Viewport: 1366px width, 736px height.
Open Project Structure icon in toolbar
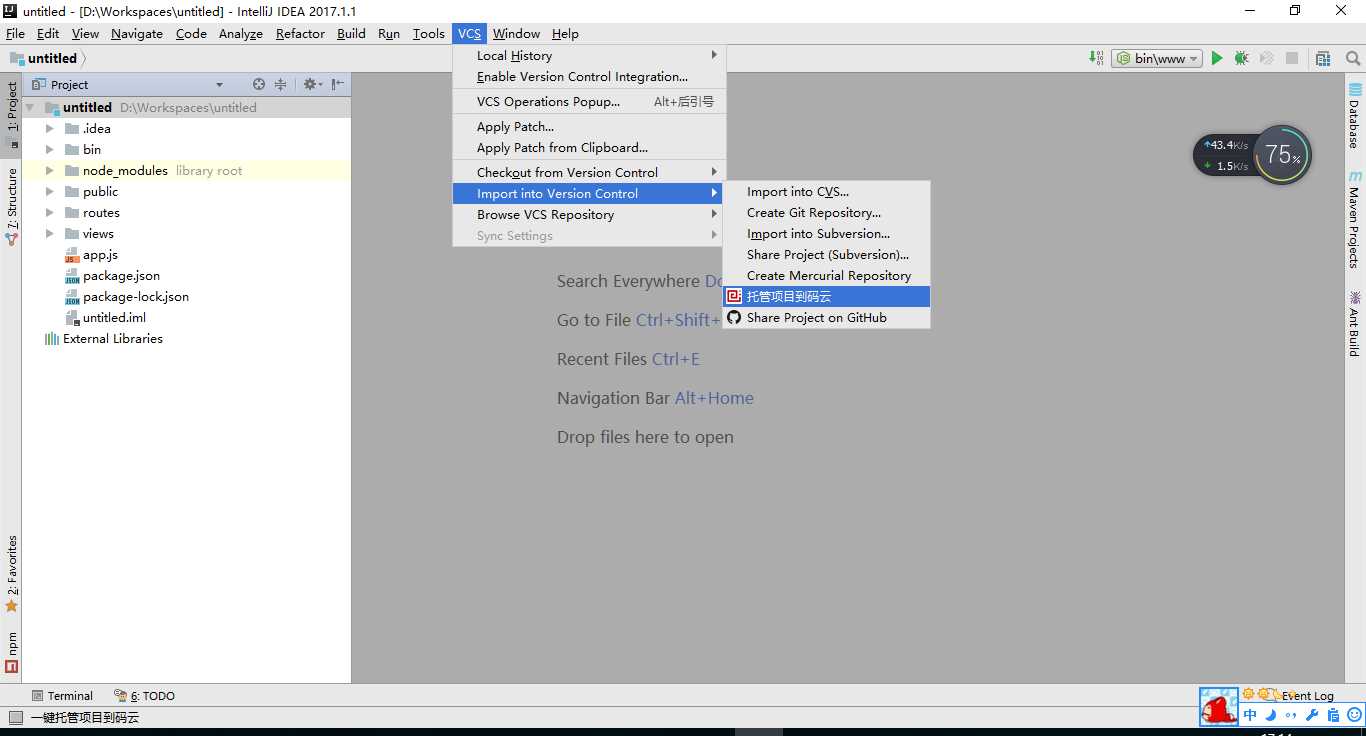click(x=1323, y=59)
